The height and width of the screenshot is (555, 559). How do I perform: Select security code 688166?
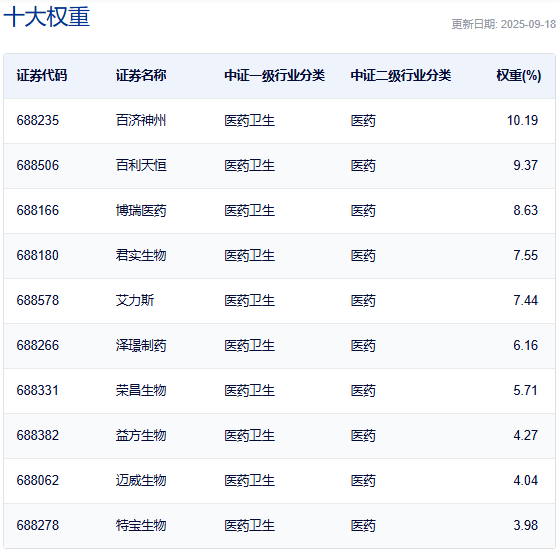(37, 210)
